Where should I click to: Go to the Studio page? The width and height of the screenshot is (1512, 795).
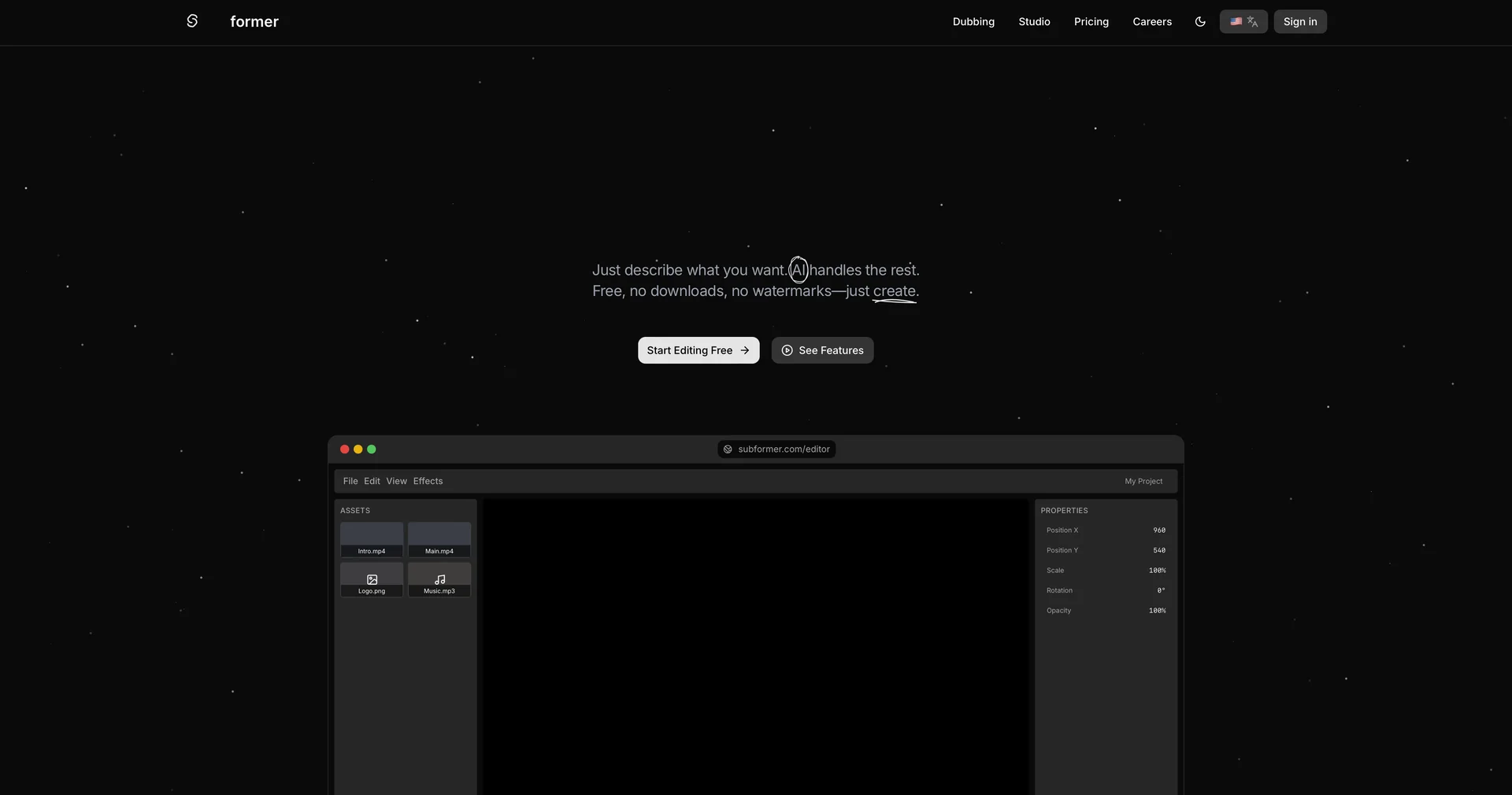point(1034,22)
